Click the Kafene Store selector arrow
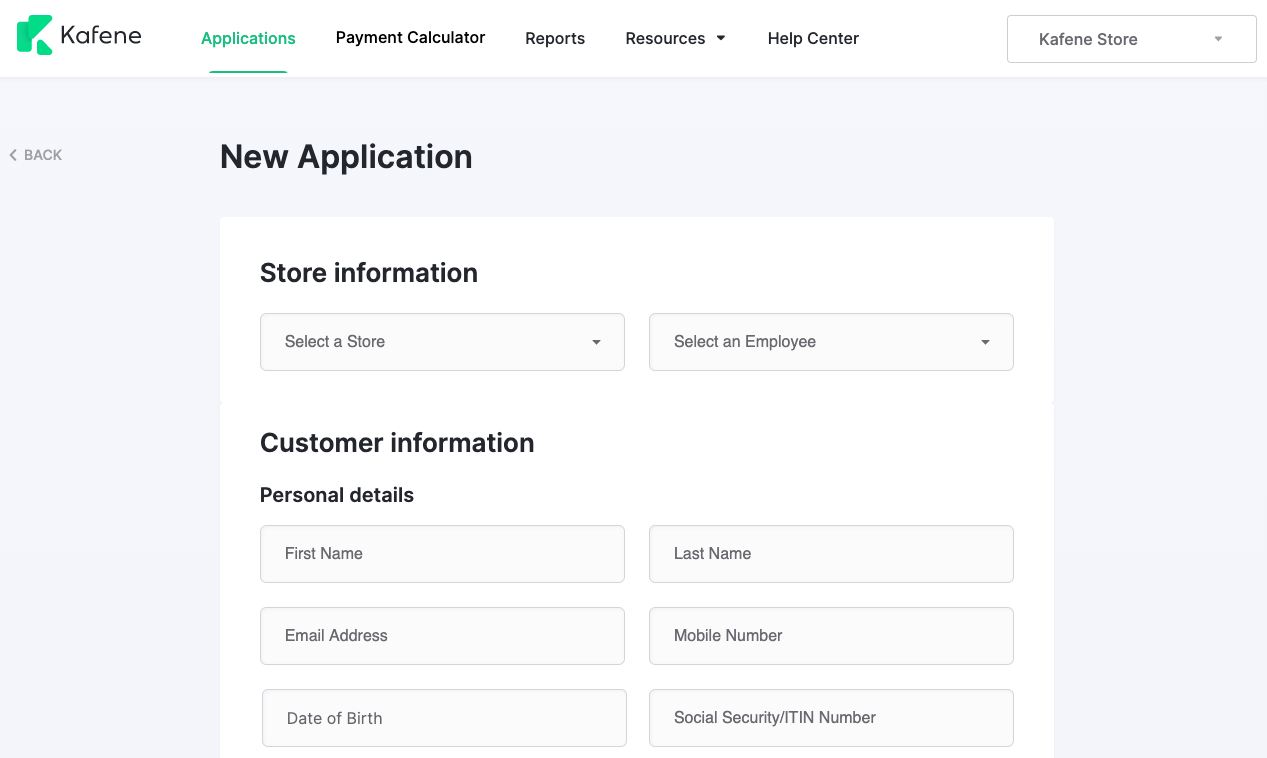1267x758 pixels. (x=1218, y=39)
